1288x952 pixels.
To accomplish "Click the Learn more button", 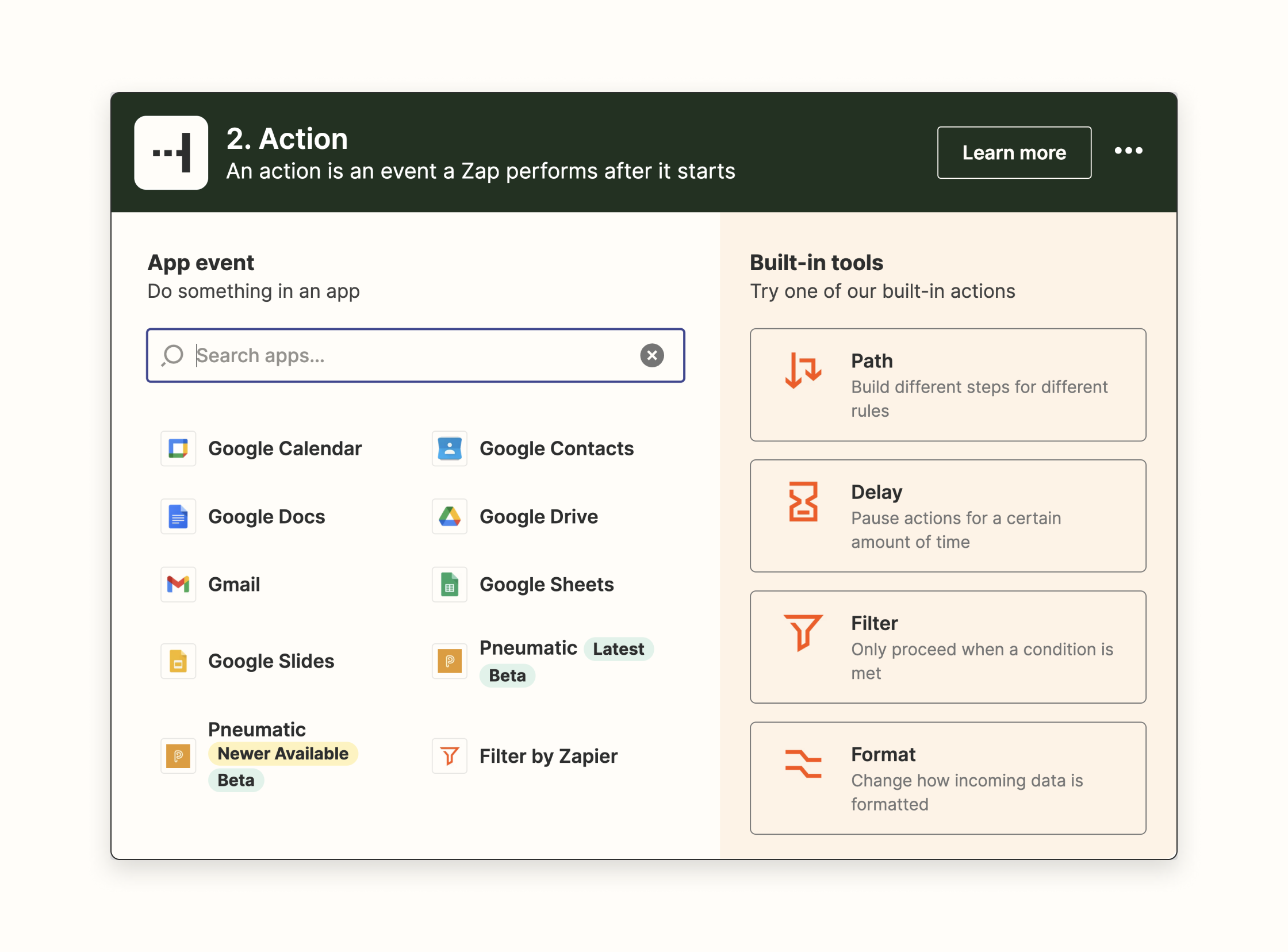I will pos(1014,153).
